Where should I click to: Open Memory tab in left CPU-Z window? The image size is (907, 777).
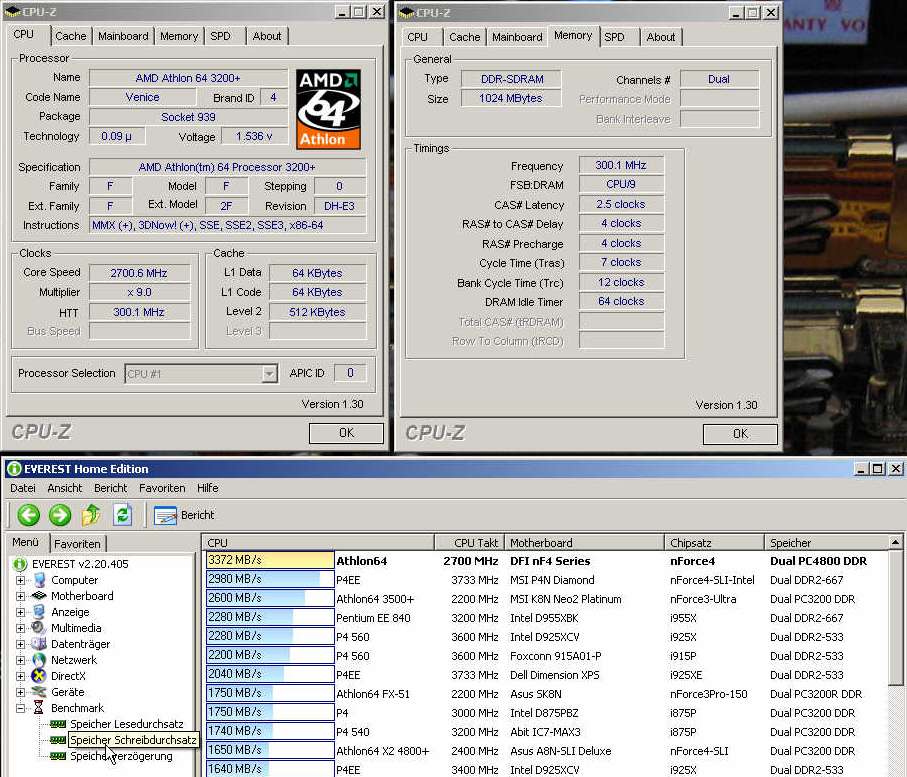pyautogui.click(x=179, y=36)
